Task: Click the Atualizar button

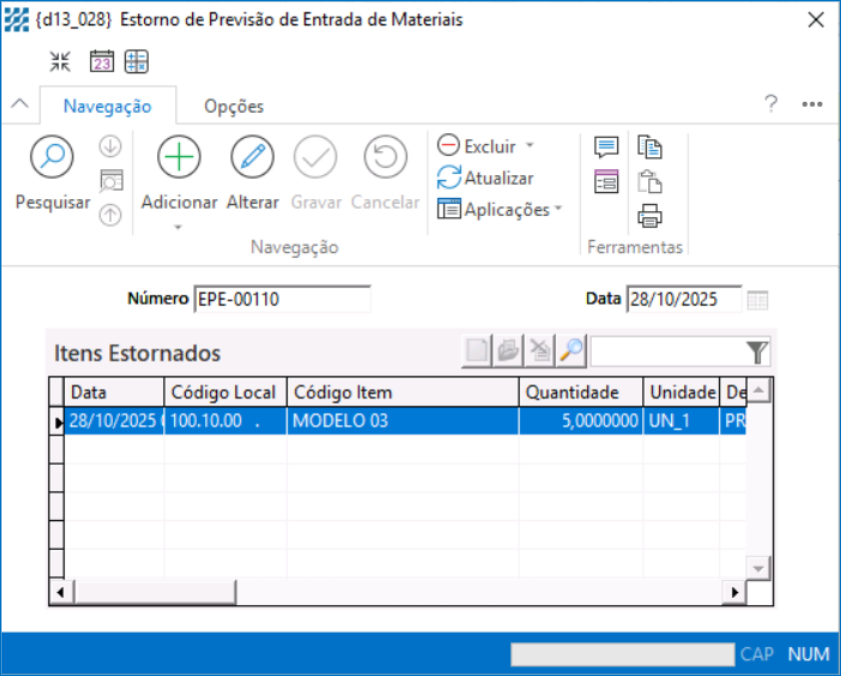Action: click(486, 178)
